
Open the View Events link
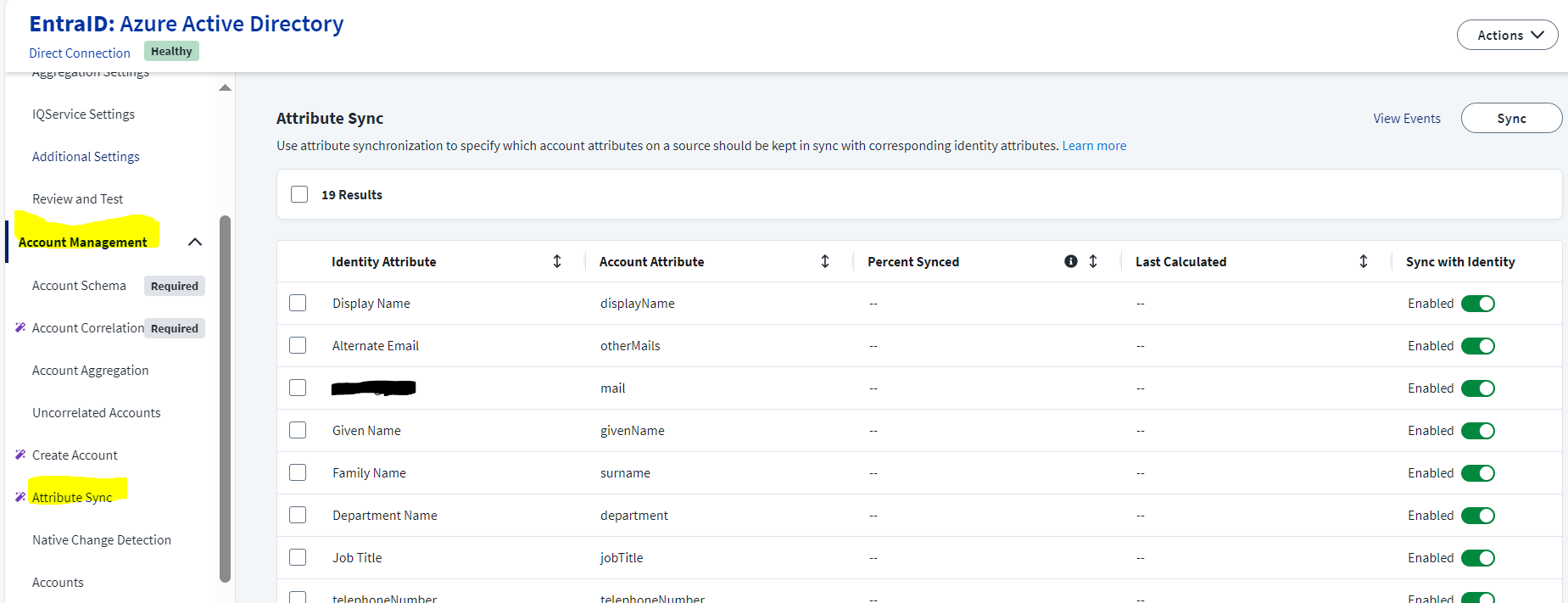pyautogui.click(x=1407, y=119)
